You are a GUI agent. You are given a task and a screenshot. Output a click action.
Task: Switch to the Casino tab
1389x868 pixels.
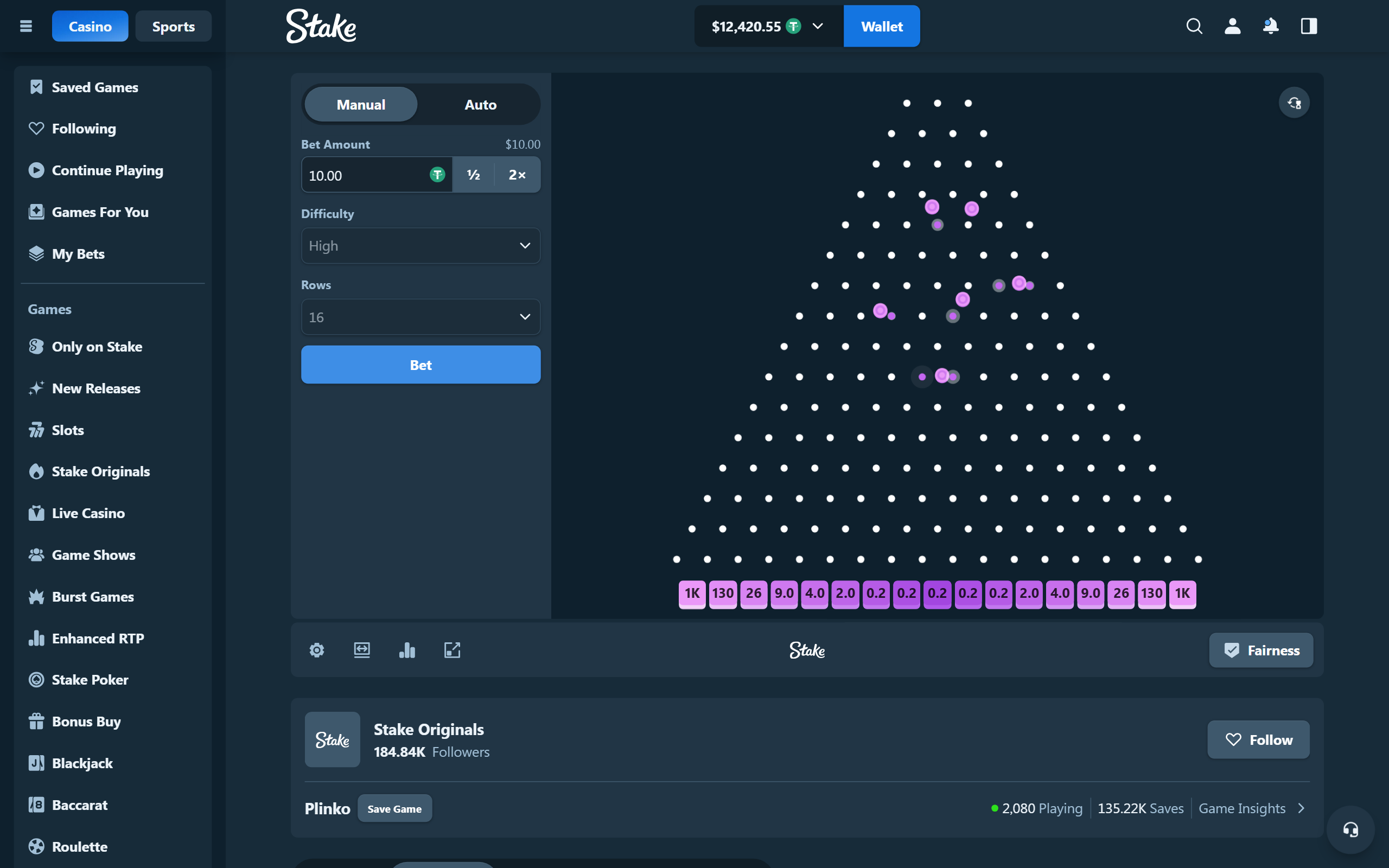90,27
